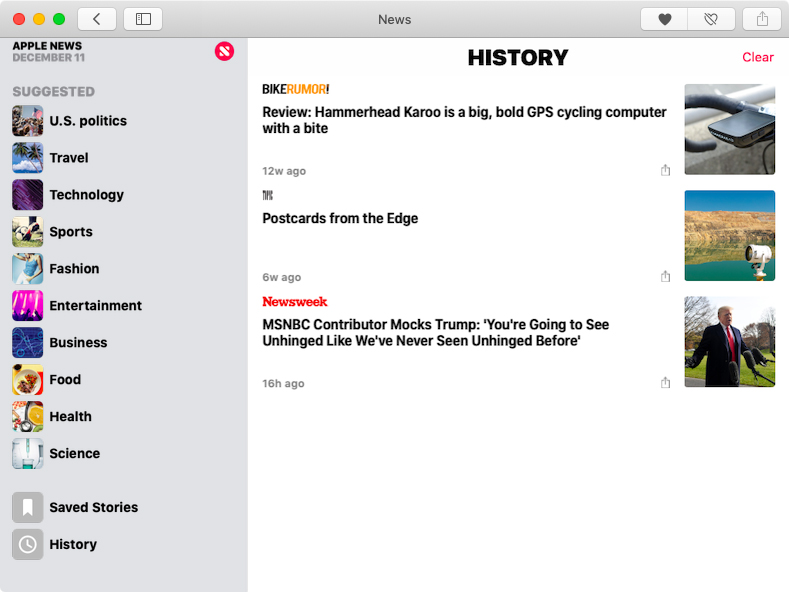The width and height of the screenshot is (789, 592).
Task: Click the SUGGESTED section header
Action: (x=54, y=92)
